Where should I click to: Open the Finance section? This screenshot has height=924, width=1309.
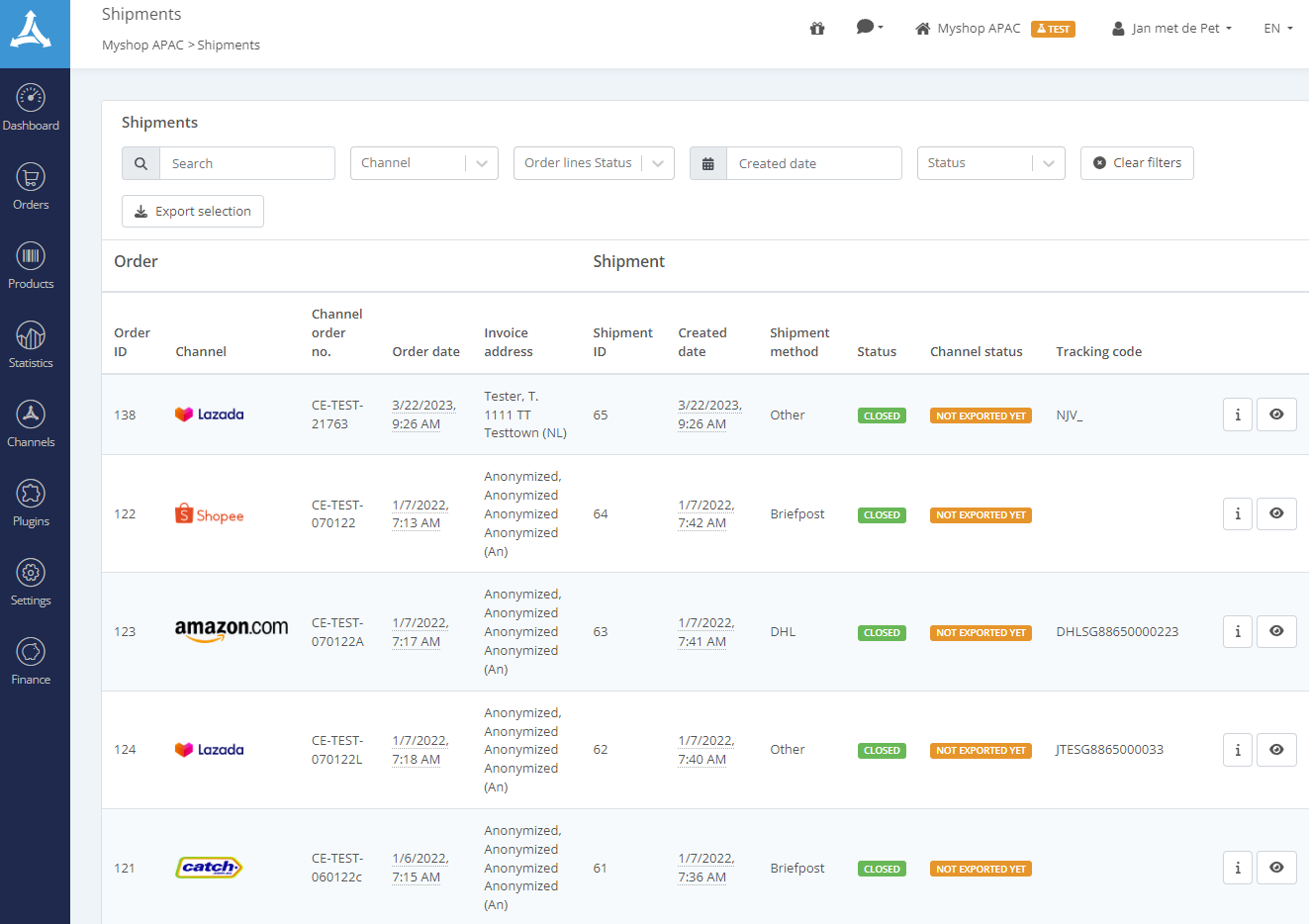pyautogui.click(x=31, y=661)
